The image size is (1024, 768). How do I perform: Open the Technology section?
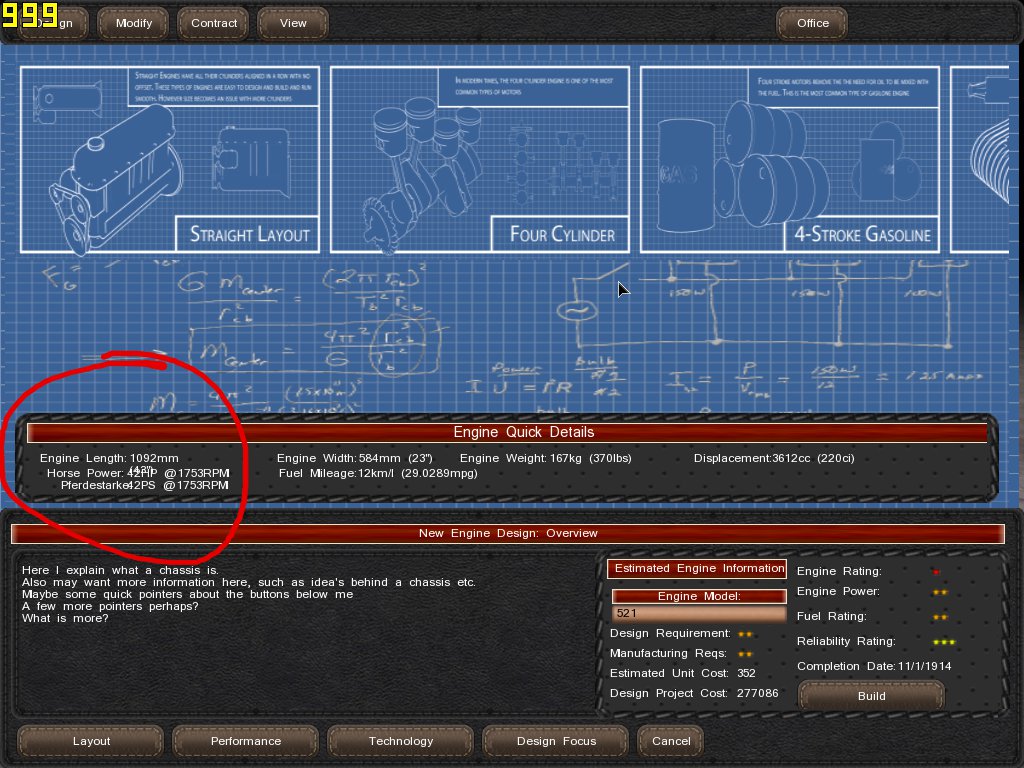(400, 741)
